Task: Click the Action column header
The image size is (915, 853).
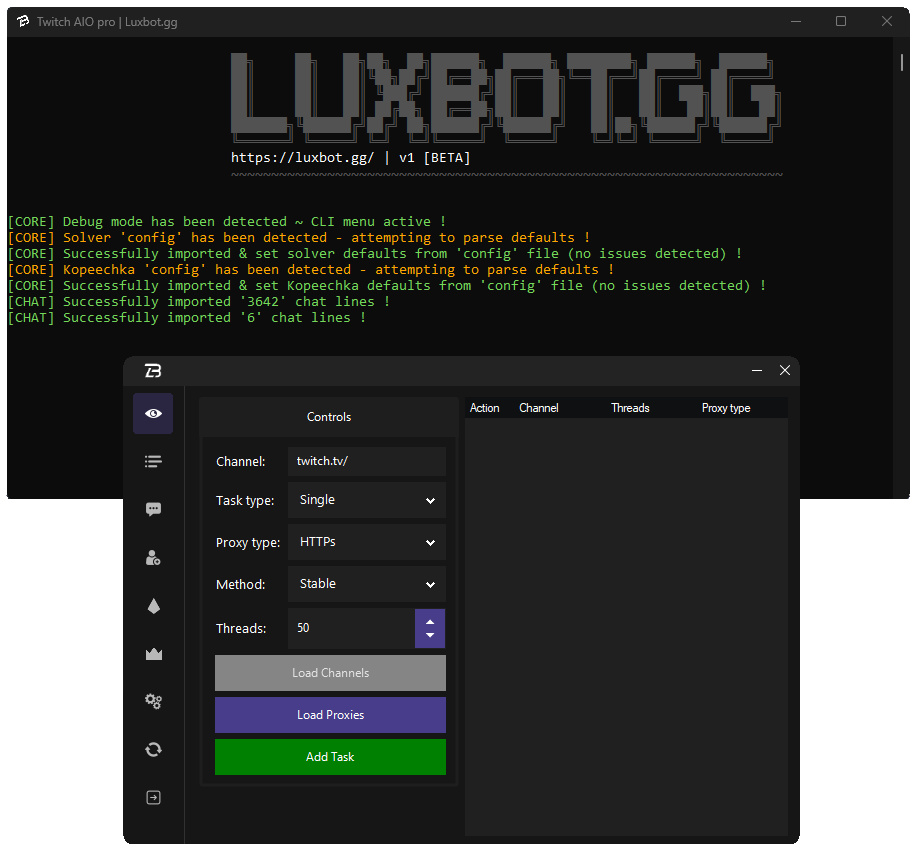Action: click(x=484, y=408)
